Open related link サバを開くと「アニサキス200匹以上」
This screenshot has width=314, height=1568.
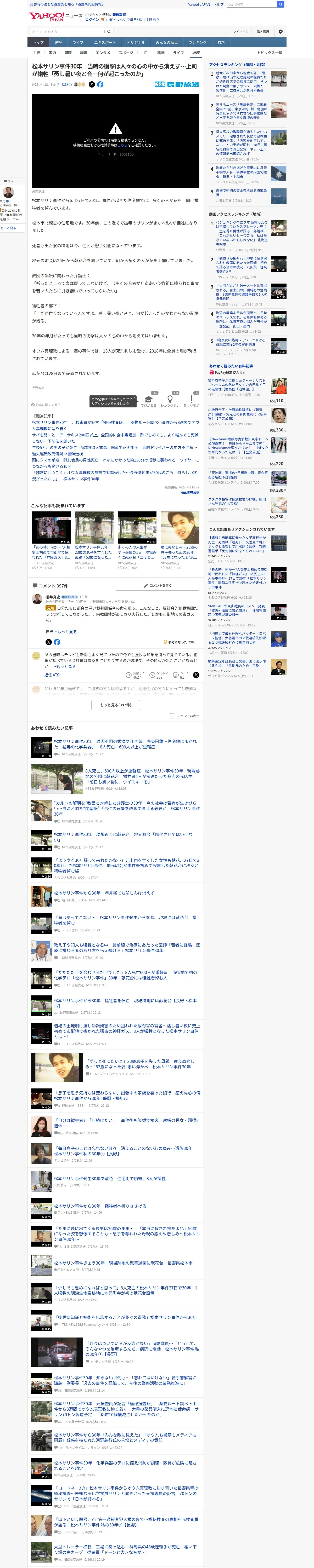point(115,438)
